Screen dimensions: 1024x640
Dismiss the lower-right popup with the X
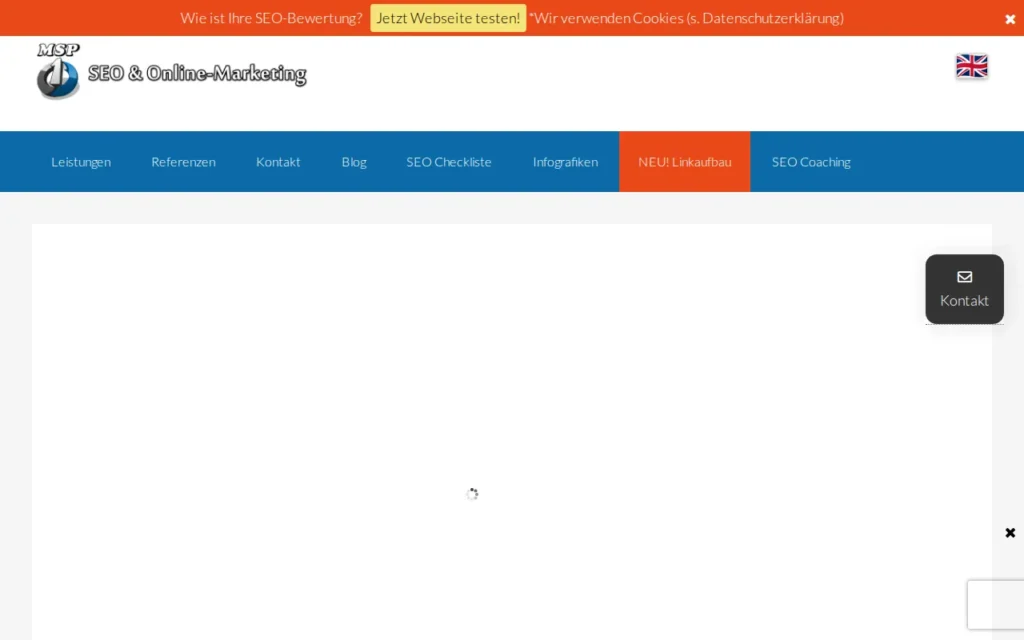(1010, 533)
